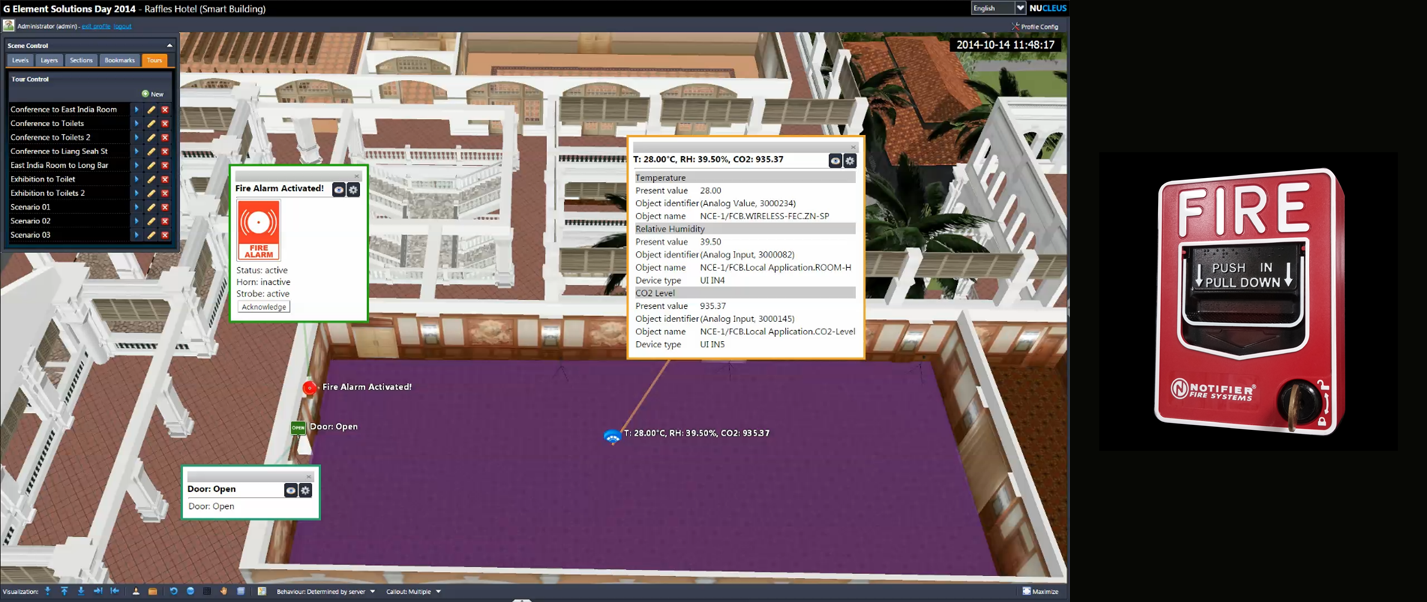
Task: Acknowledge the fire alarm
Action: point(264,307)
